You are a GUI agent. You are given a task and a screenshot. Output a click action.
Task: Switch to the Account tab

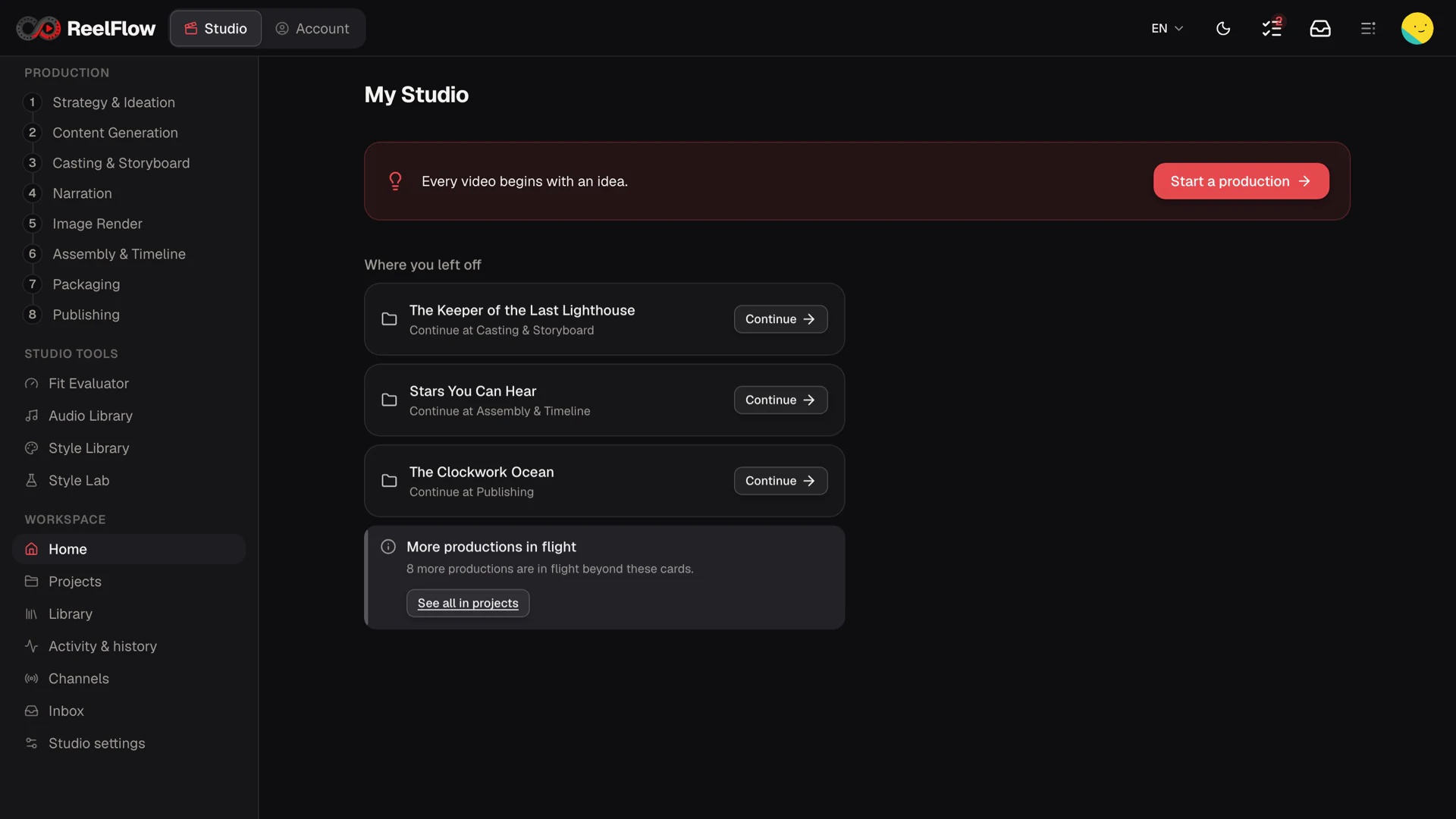312,29
